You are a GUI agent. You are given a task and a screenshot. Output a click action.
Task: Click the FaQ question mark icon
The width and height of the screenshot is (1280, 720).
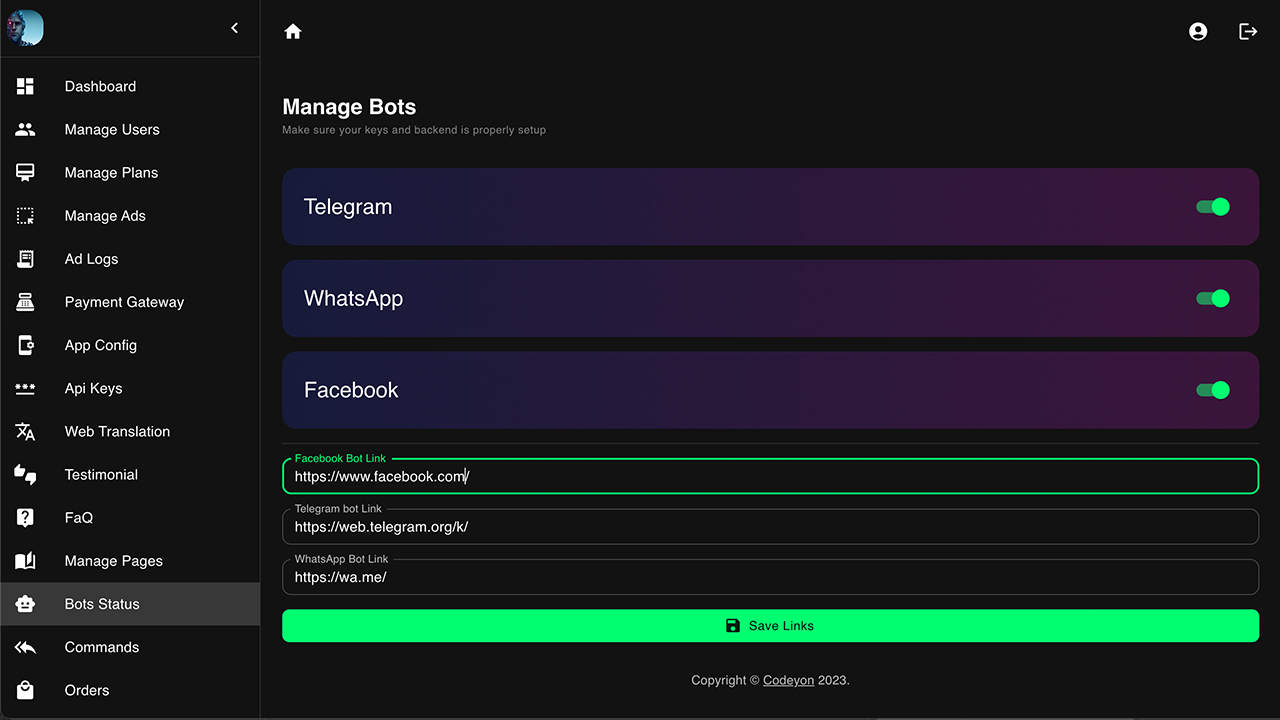[25, 517]
